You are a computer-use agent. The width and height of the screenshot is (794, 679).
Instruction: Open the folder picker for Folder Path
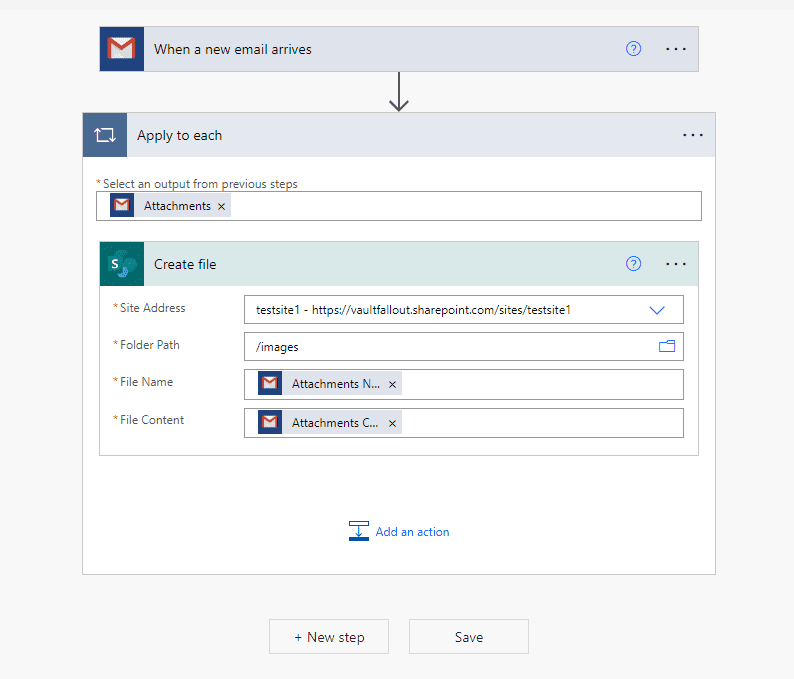point(667,347)
